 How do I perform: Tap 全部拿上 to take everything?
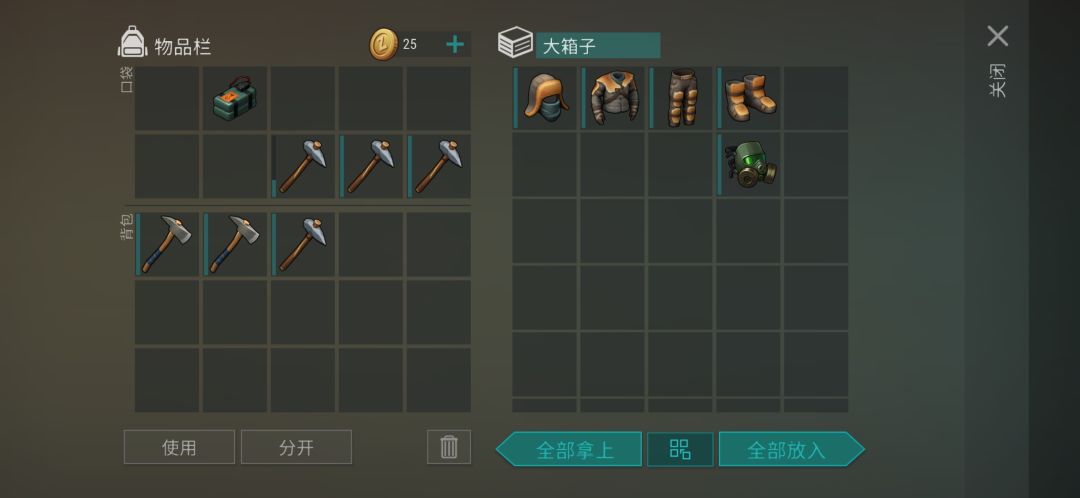pyautogui.click(x=569, y=450)
